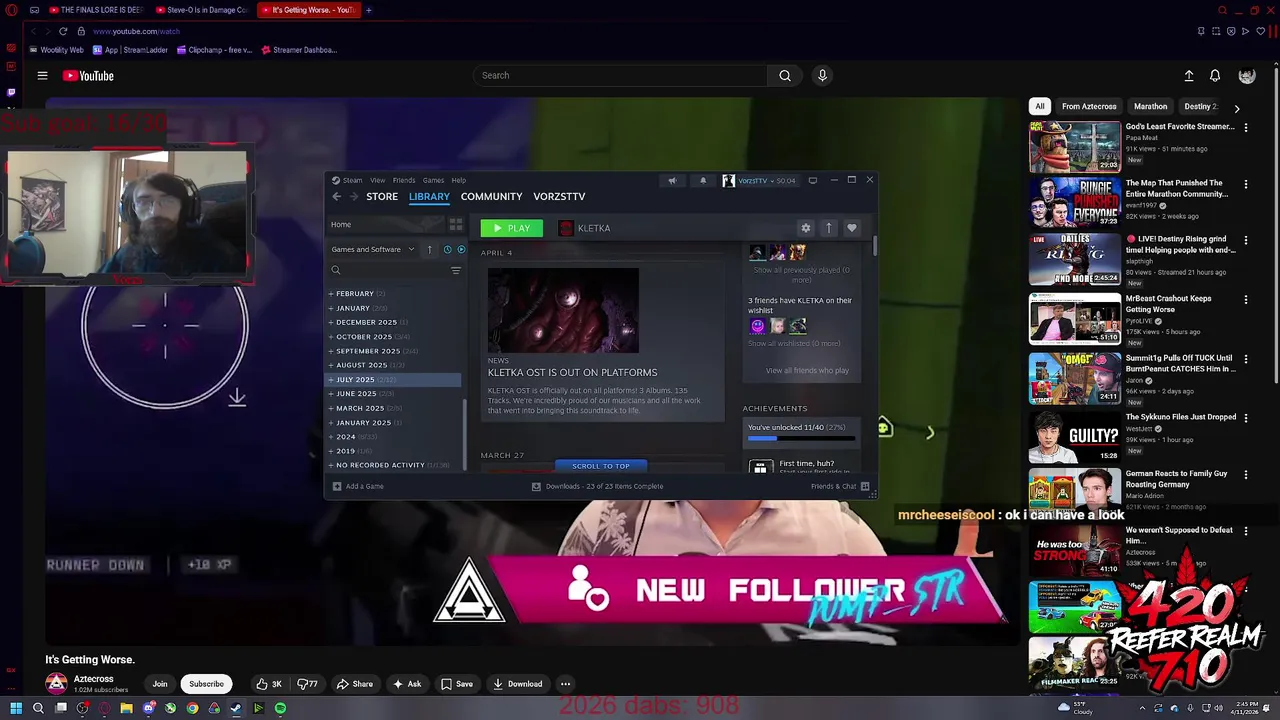The height and width of the screenshot is (720, 1280).
Task: Click SCROLL TO TOP in Steam
Action: pos(601,466)
